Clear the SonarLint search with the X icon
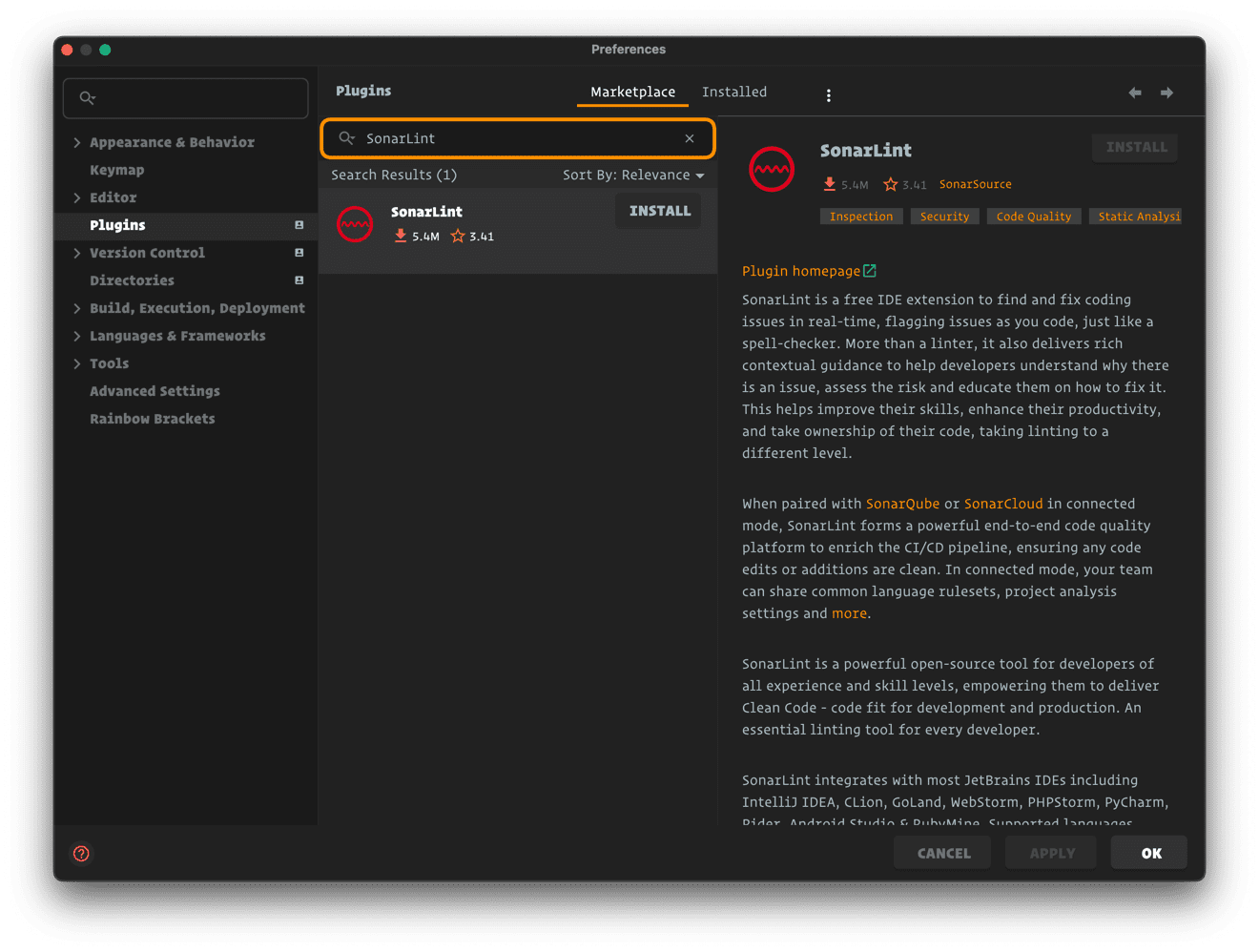 [690, 138]
